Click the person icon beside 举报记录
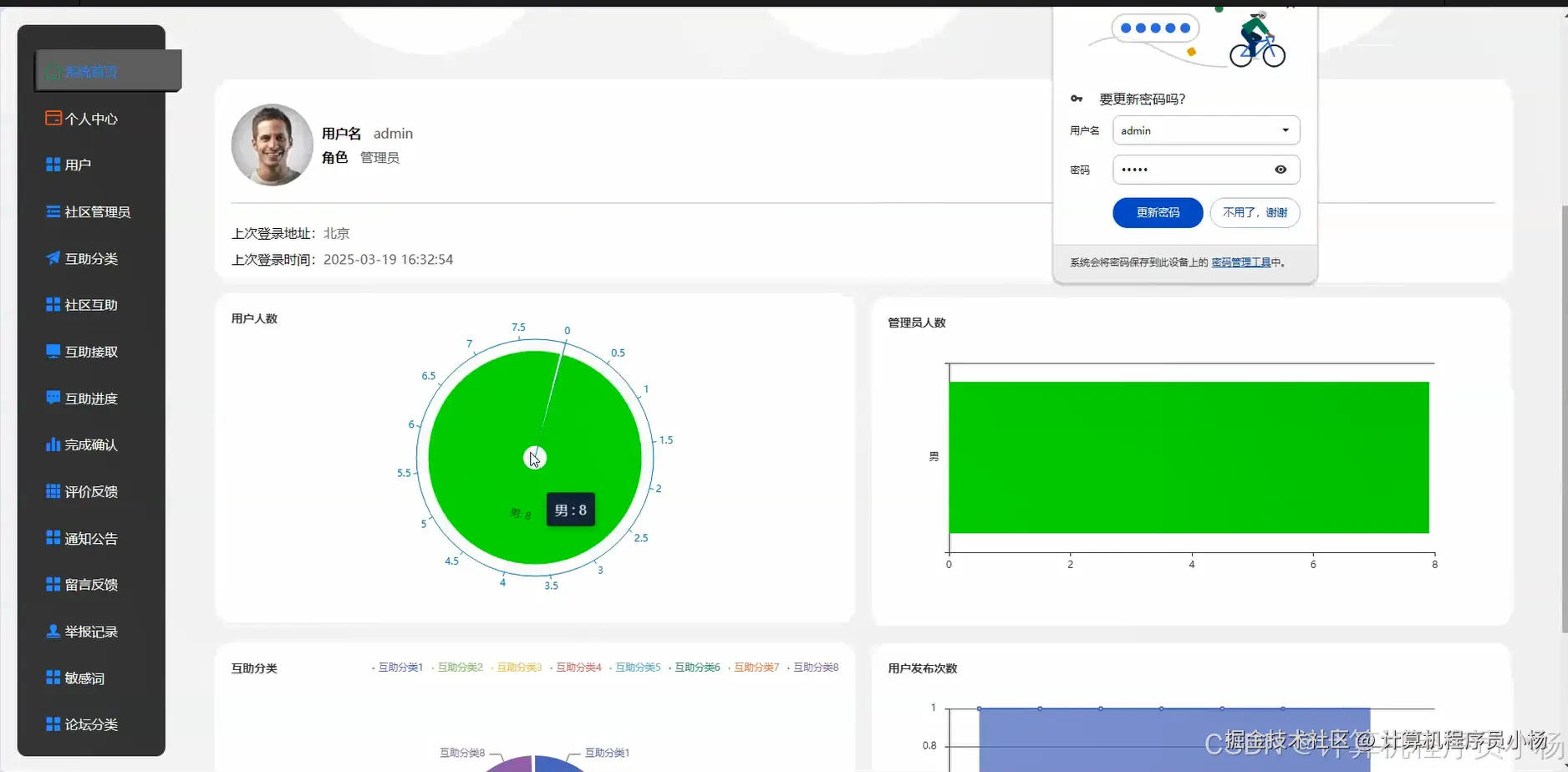This screenshot has height=772, width=1568. pos(53,631)
